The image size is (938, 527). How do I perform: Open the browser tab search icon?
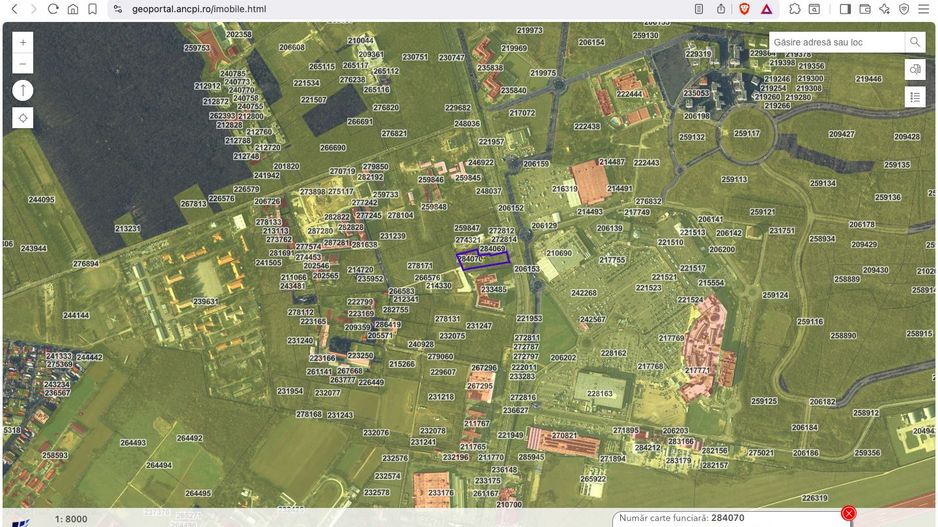pos(814,9)
